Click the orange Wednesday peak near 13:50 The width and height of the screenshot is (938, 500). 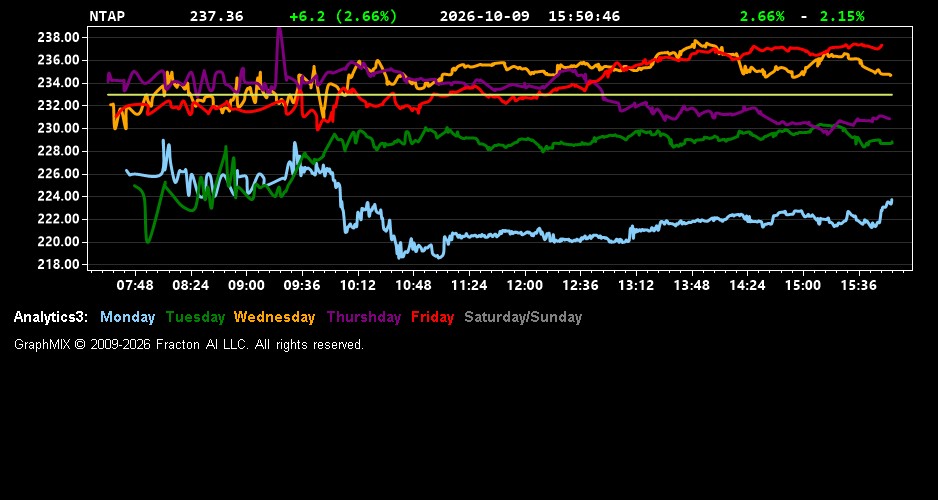pyautogui.click(x=695, y=41)
